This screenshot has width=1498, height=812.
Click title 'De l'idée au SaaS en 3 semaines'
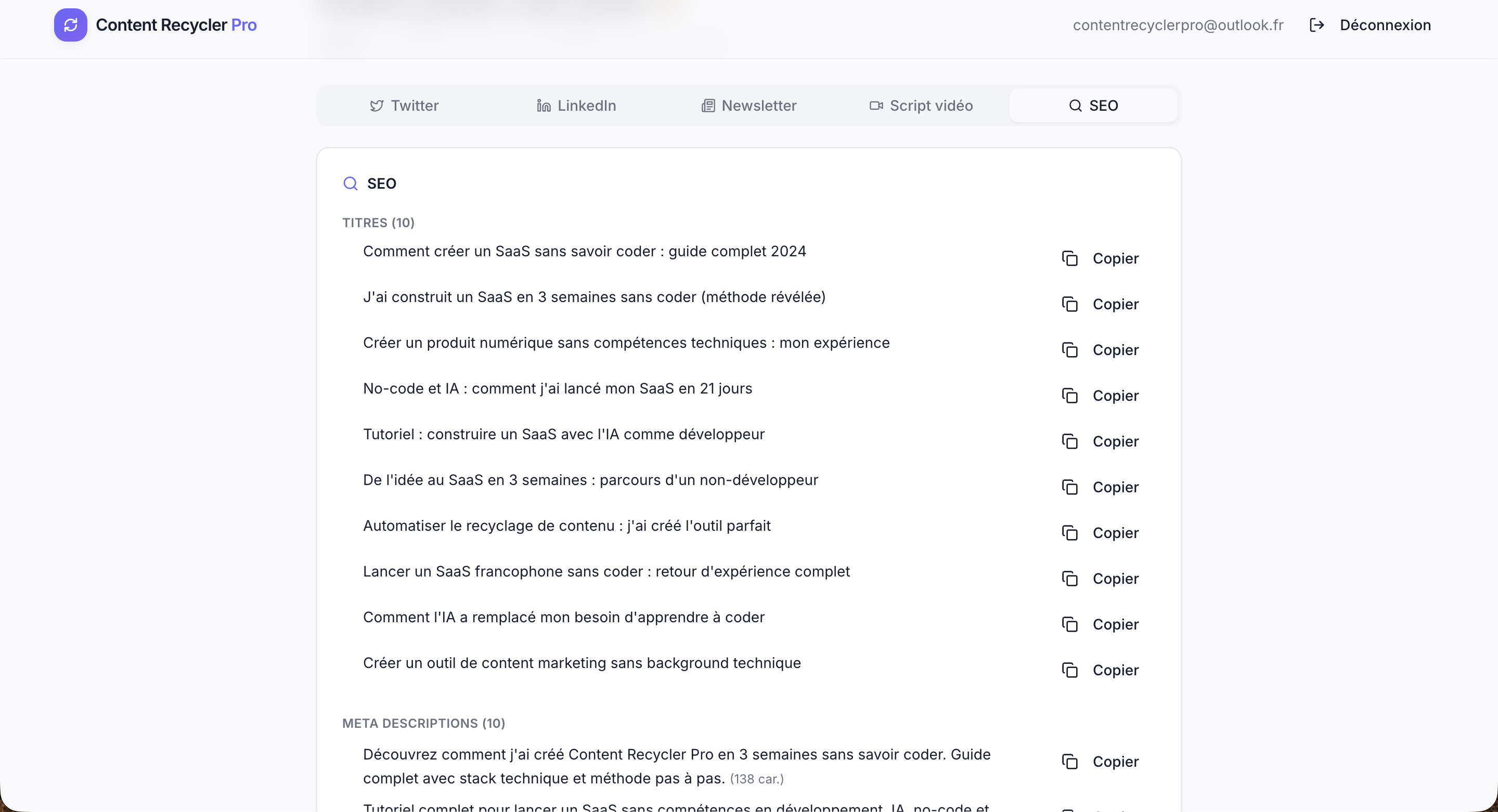pos(591,480)
